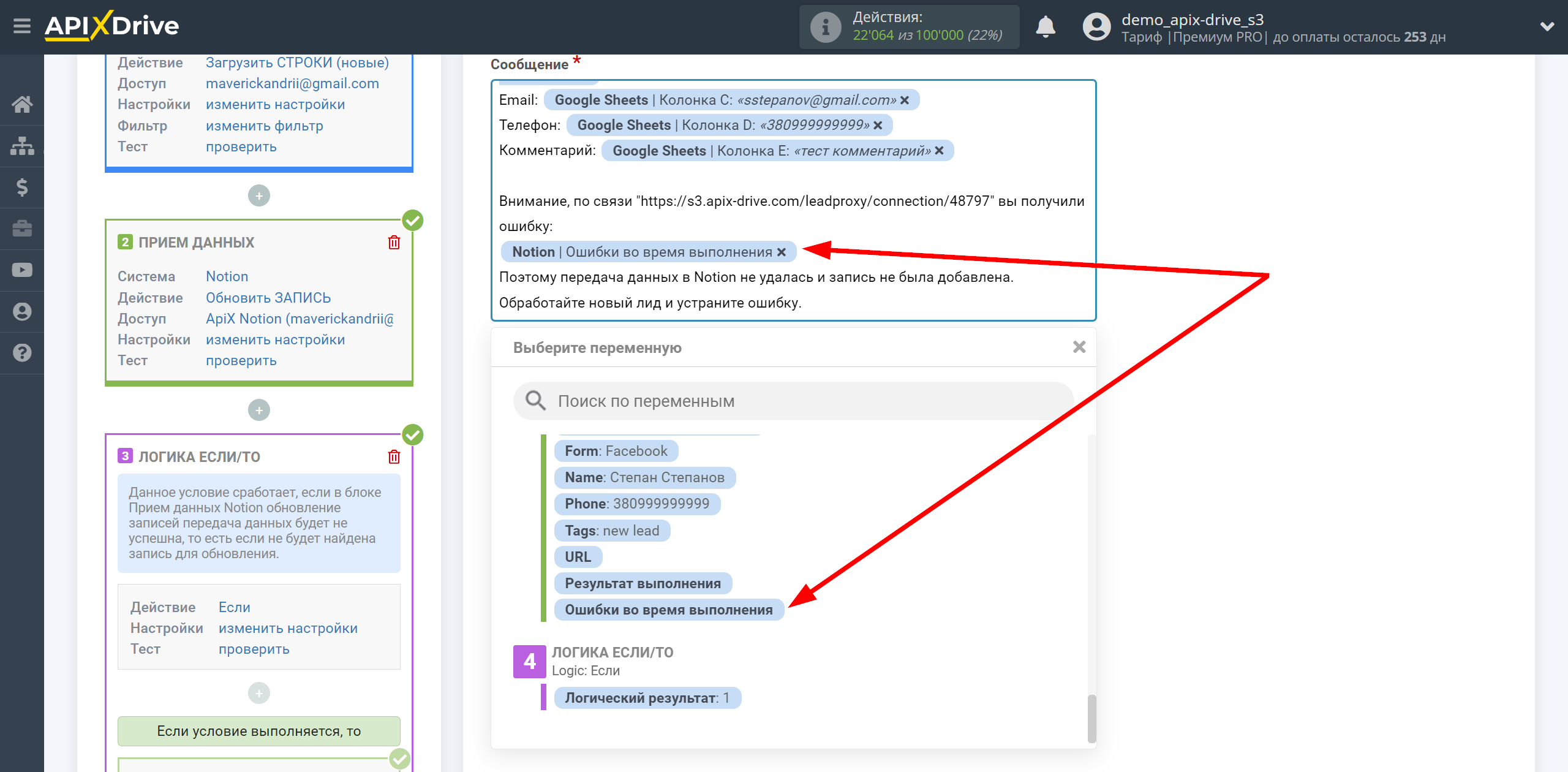1568x772 pixels.
Task: Open the billing dollar sidebar icon
Action: (x=22, y=187)
